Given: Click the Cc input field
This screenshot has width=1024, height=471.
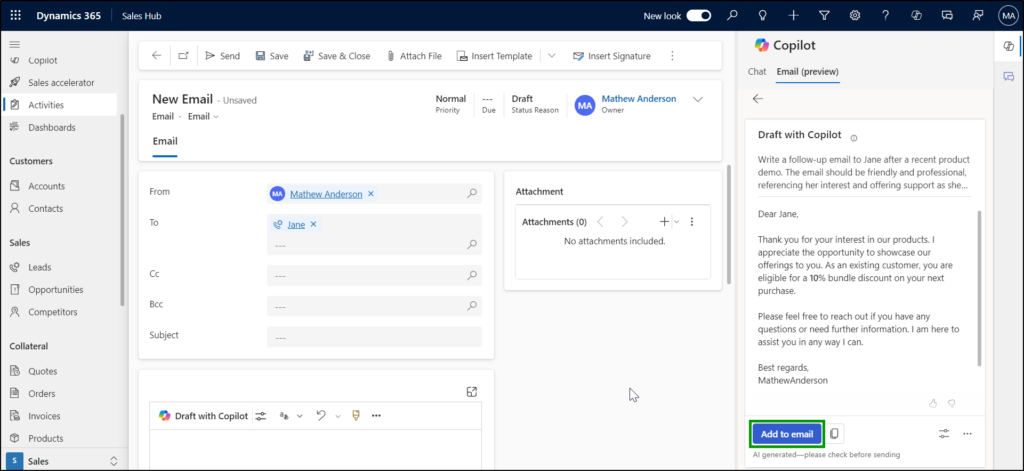Looking at the screenshot, I should [374, 276].
